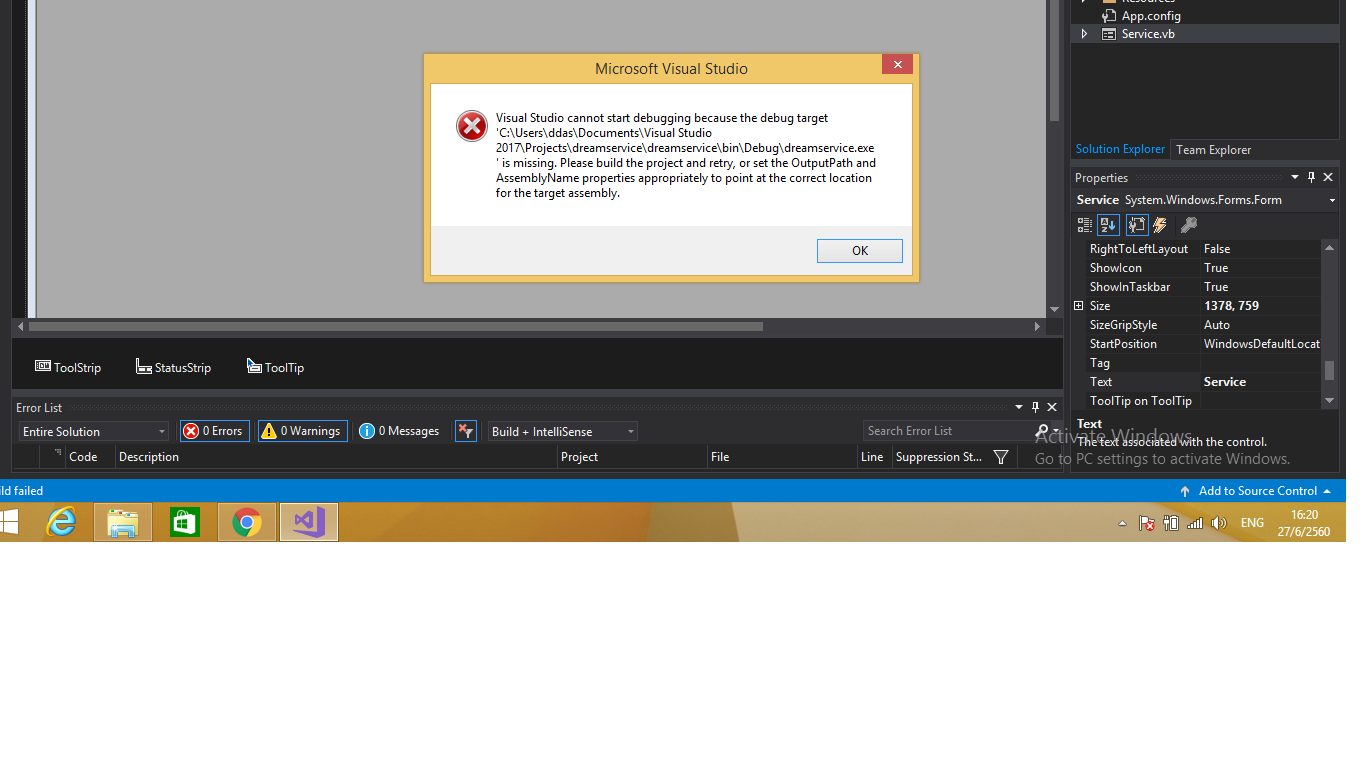Open Error List window position menu arrow
The width and height of the screenshot is (1366, 768).
coord(1019,407)
